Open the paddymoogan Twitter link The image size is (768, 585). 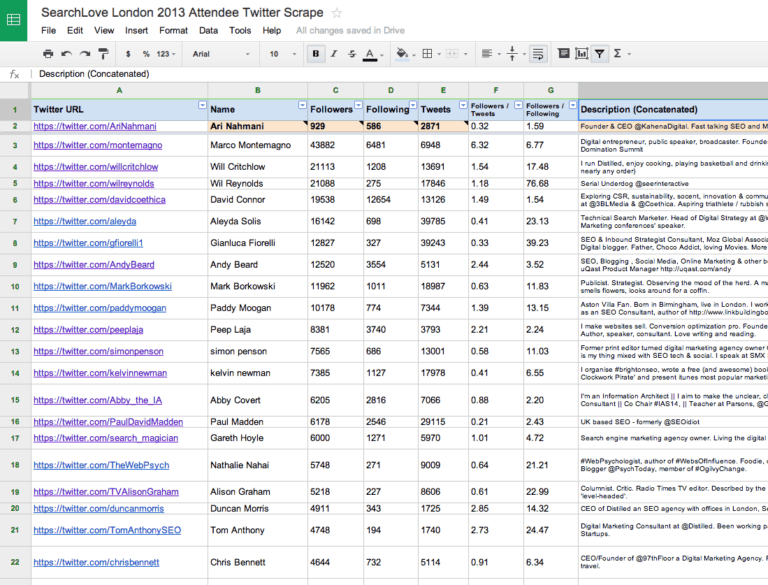click(x=100, y=308)
